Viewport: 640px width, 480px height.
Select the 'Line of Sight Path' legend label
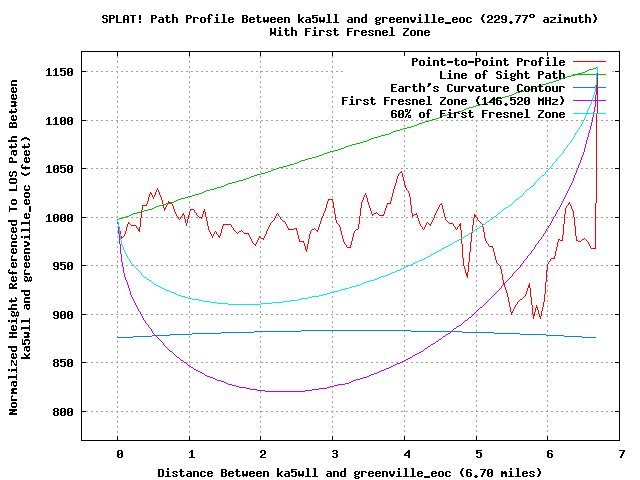[502, 75]
